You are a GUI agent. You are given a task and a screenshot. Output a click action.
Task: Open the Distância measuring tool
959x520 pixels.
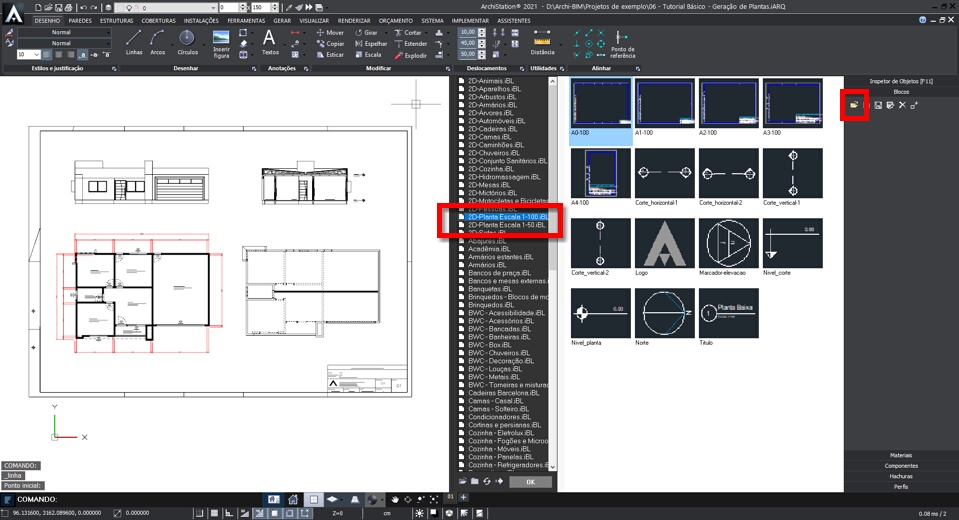pos(542,42)
